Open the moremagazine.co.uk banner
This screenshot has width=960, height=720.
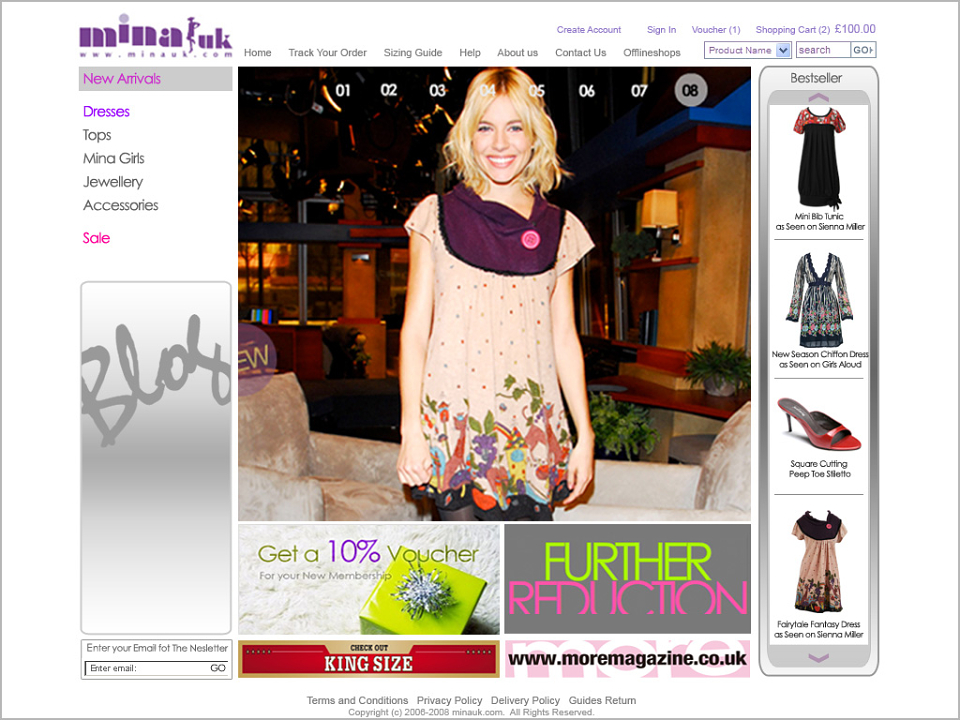[x=628, y=659]
